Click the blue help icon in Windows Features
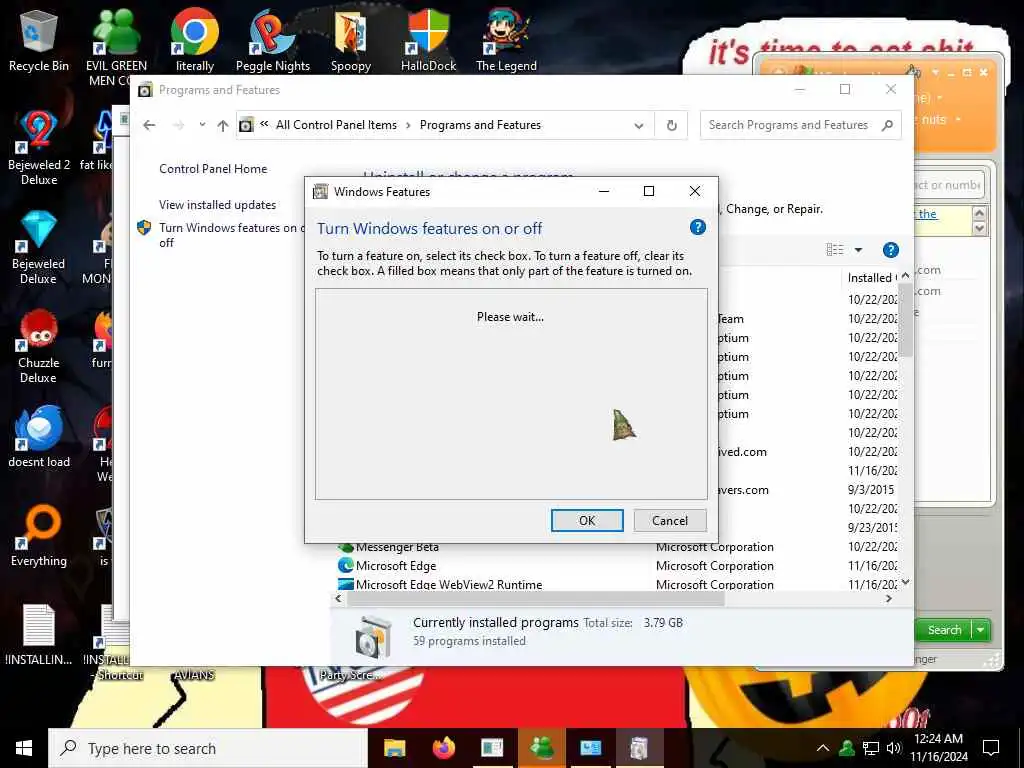The image size is (1024, 768). pyautogui.click(x=697, y=227)
